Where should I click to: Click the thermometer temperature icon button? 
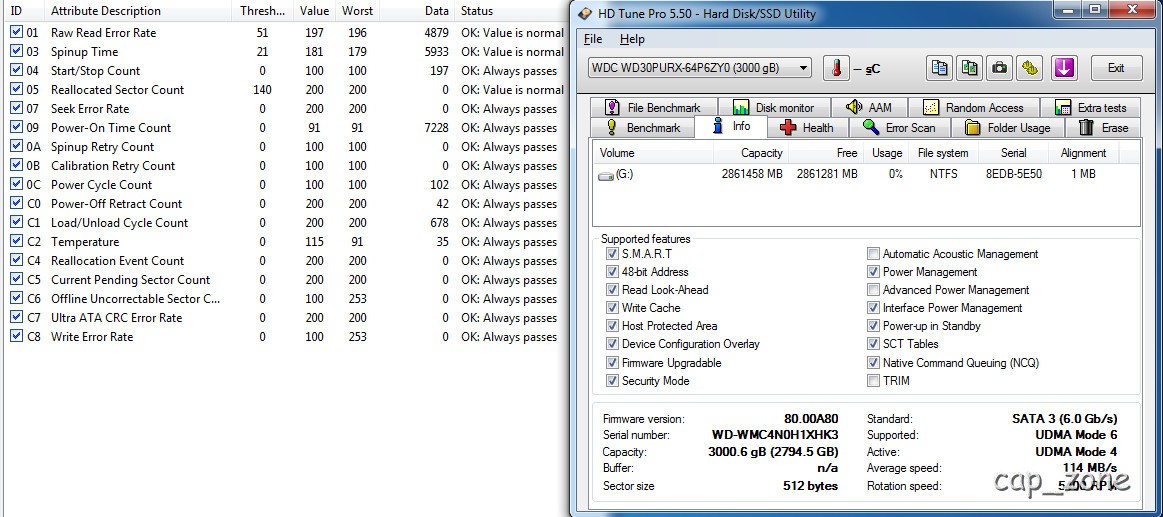(837, 68)
